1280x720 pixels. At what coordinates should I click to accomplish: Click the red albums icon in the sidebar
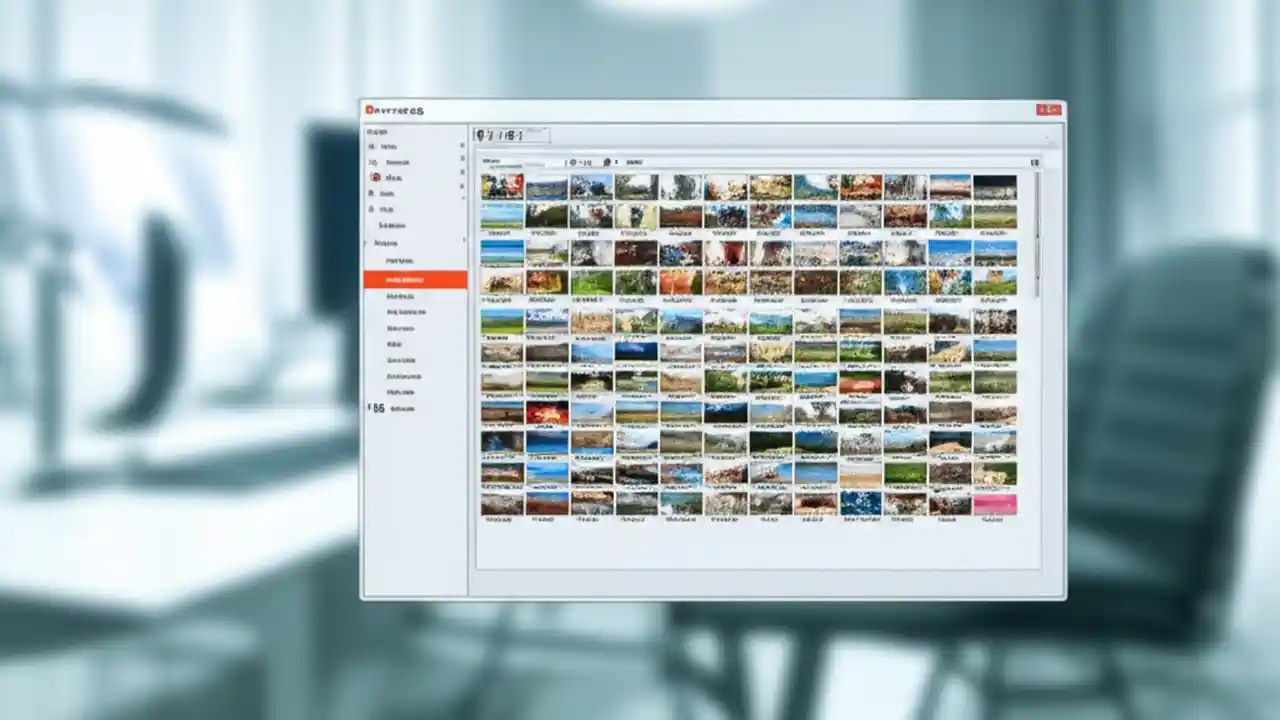[375, 177]
